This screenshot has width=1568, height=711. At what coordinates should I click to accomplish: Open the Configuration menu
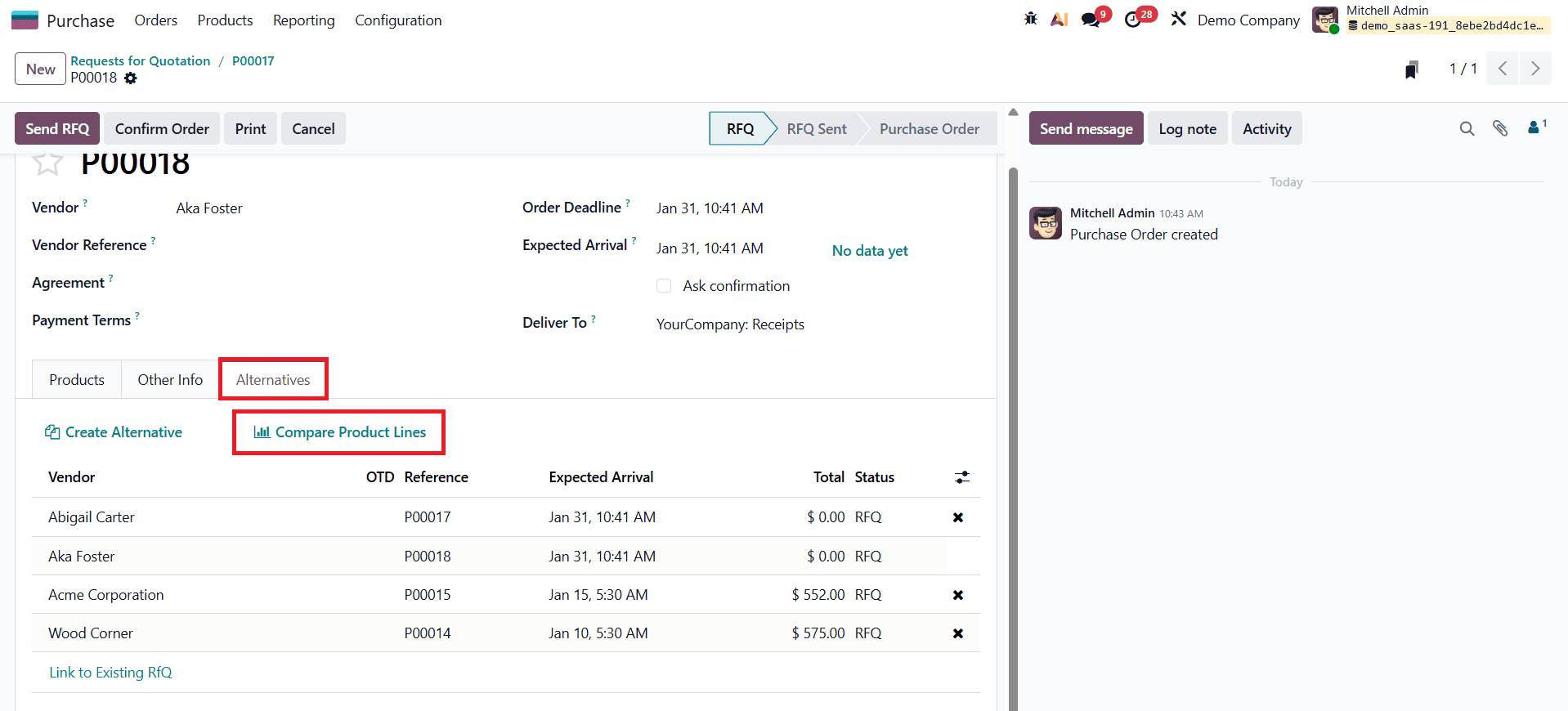[398, 20]
